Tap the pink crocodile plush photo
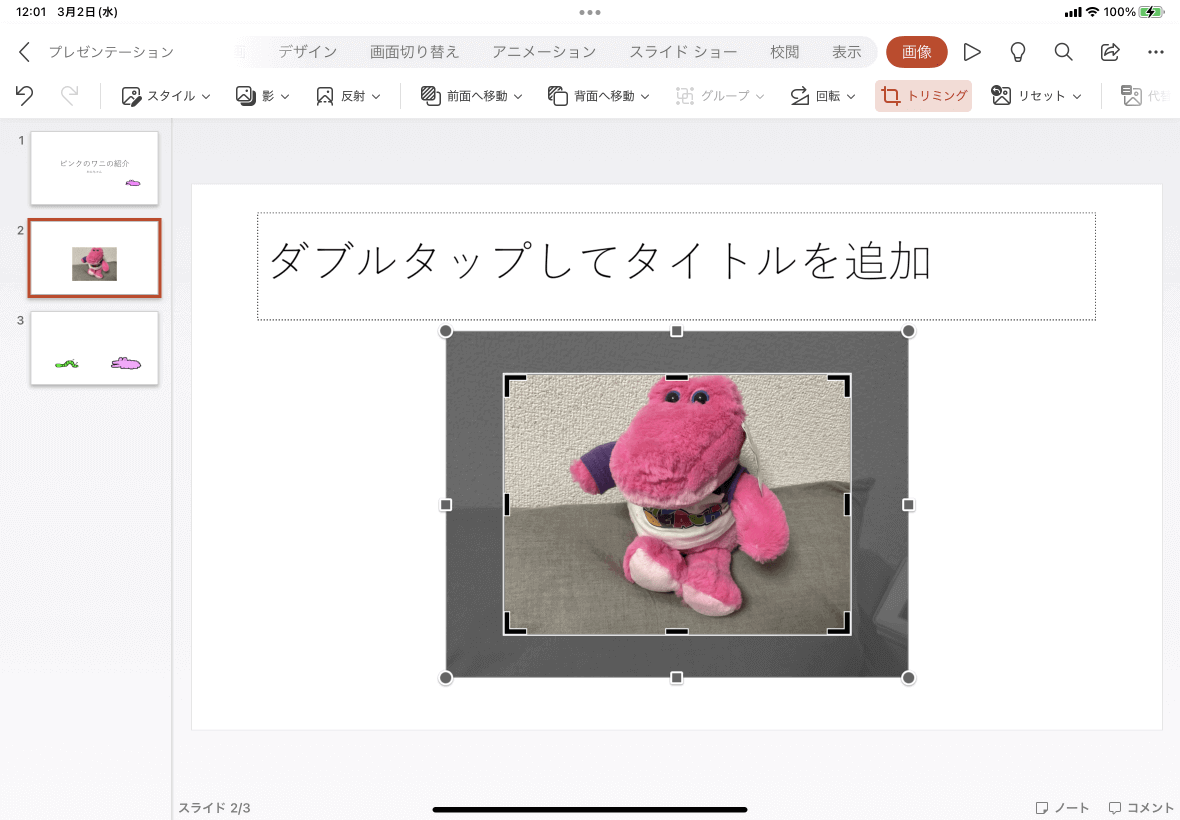The width and height of the screenshot is (1180, 820). 677,505
